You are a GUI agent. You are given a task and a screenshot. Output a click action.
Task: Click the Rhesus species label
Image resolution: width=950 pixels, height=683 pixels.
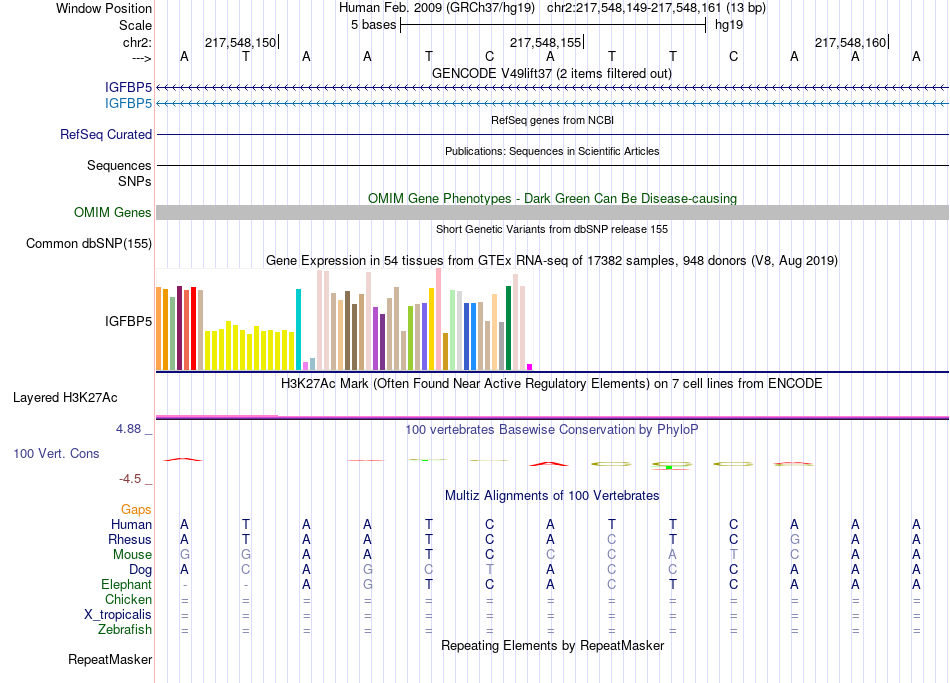130,539
